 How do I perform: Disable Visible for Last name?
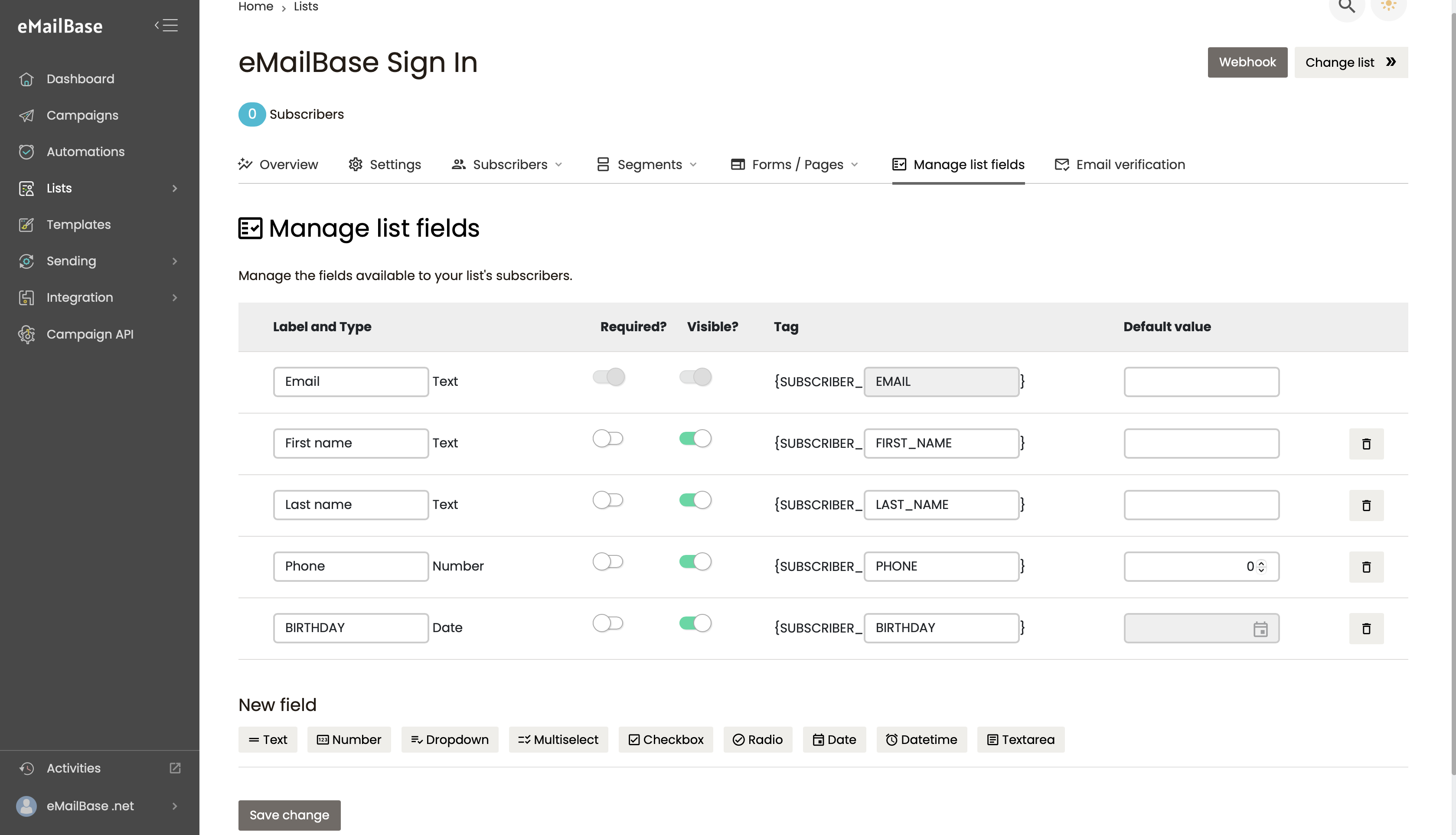695,500
